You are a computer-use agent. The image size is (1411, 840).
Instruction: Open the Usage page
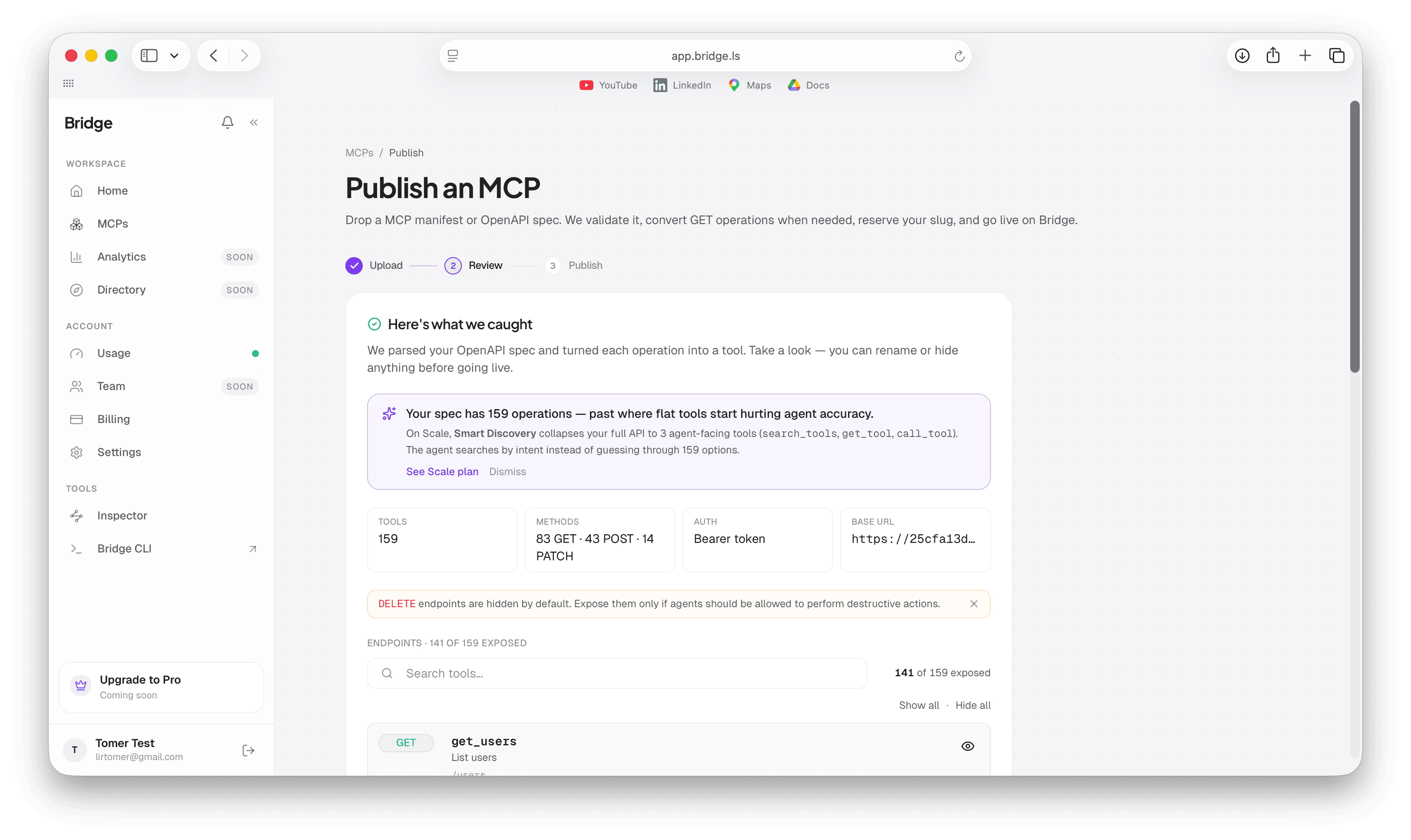click(x=161, y=353)
